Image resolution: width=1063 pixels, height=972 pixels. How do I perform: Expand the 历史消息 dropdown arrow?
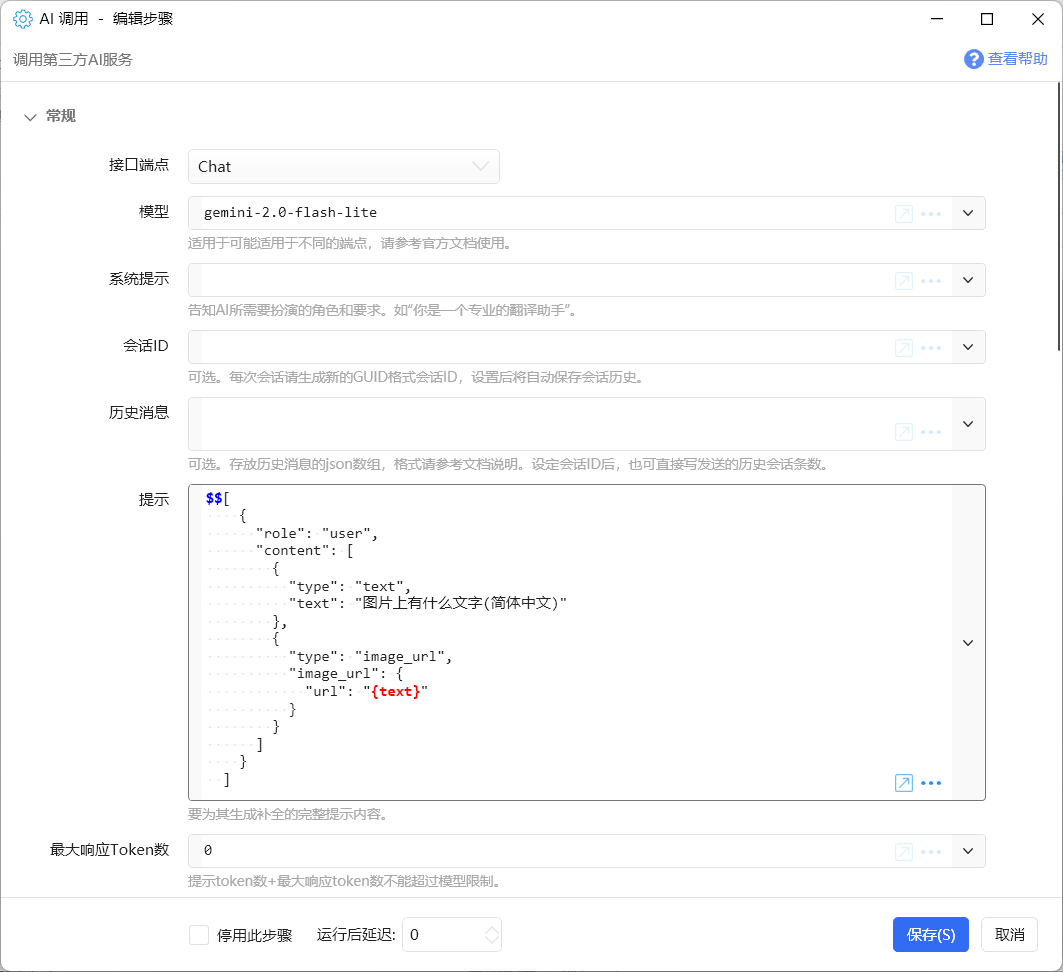click(968, 424)
